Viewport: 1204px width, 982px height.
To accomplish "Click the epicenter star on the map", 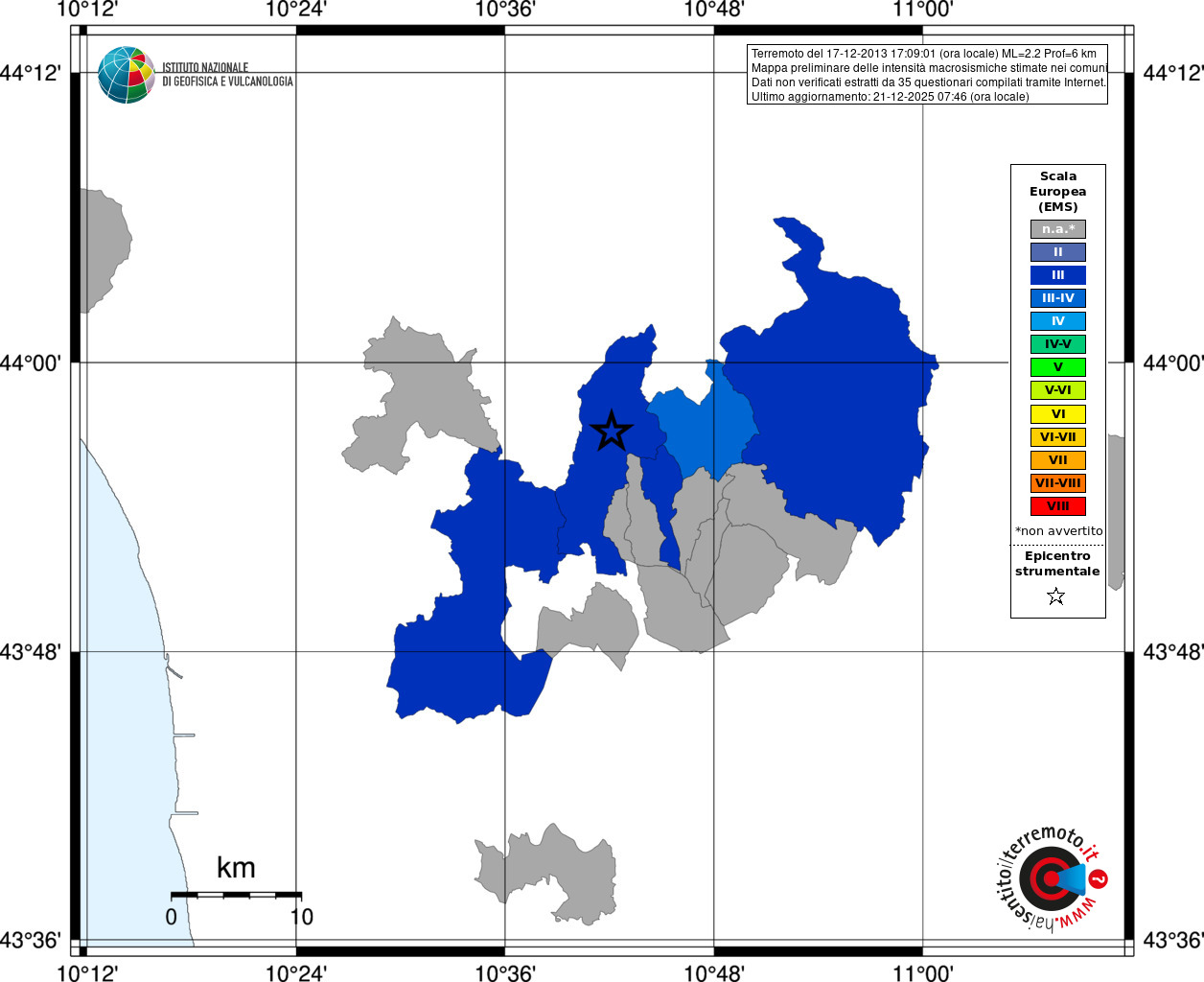I will coord(612,432).
